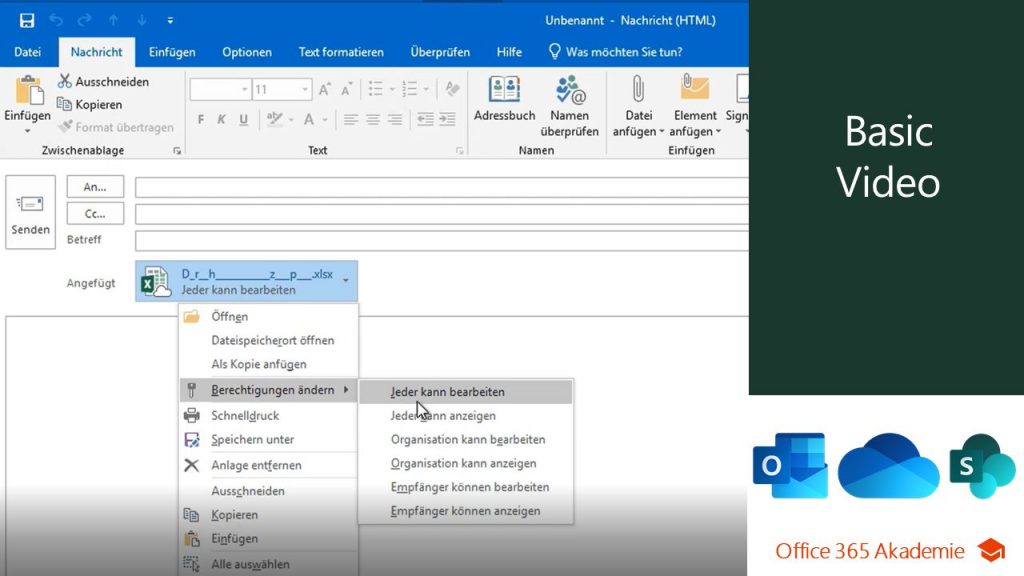Click Format übertragen painter
The image size is (1024, 576).
click(116, 127)
